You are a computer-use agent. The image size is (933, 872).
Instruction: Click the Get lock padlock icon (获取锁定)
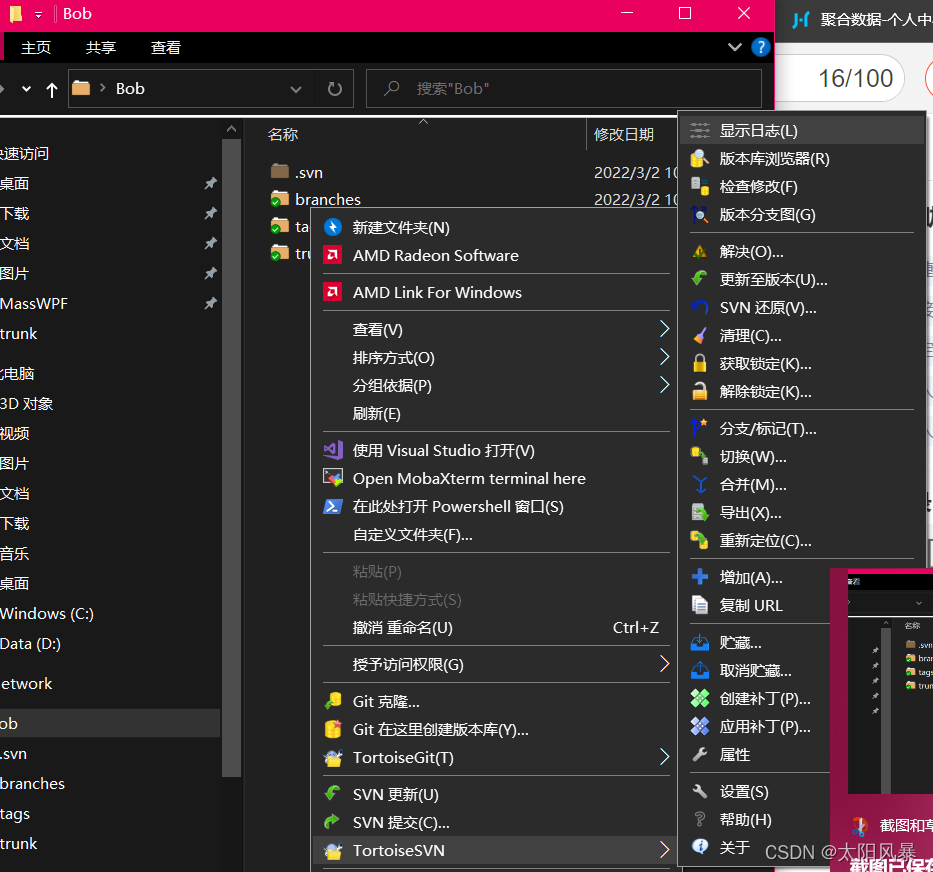point(700,364)
